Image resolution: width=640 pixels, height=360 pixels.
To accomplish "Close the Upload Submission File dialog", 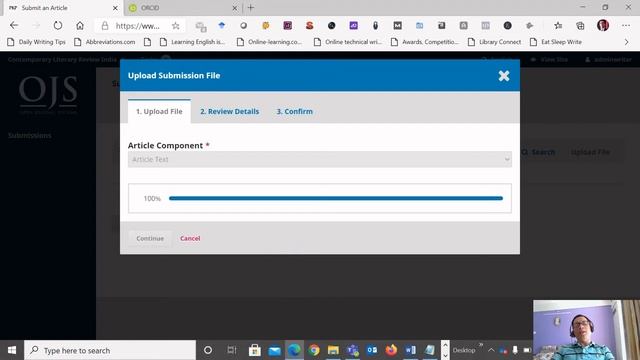I will tap(504, 76).
